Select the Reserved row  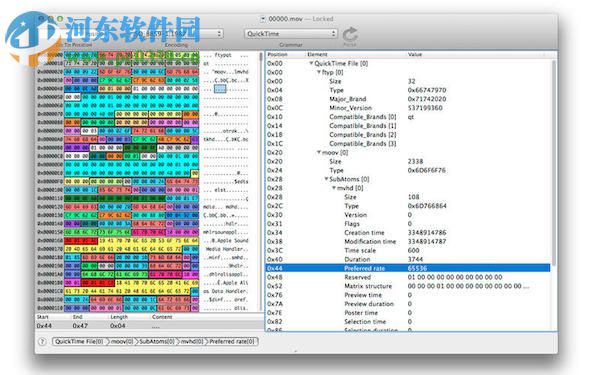coord(408,277)
